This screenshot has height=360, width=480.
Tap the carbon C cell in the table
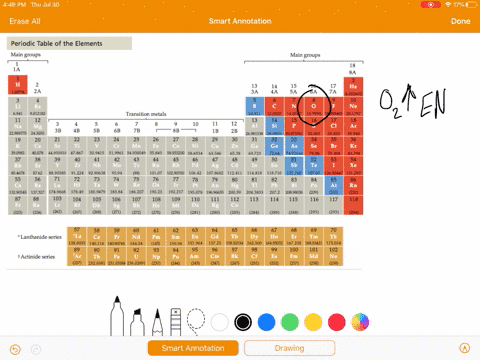point(274,106)
